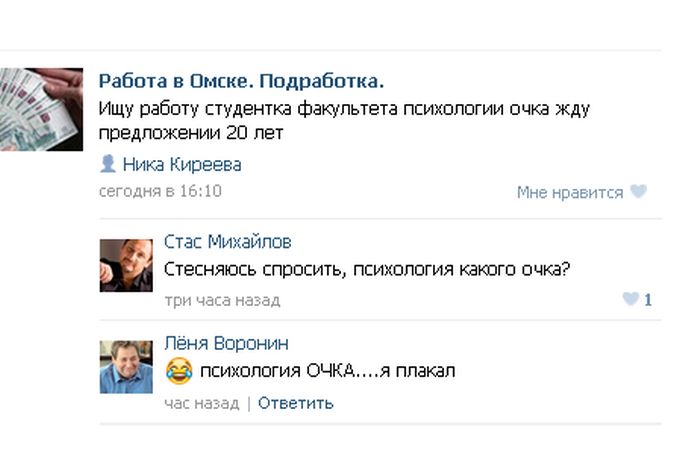Open Ника Киреева's profile link
Screen dimensions: 680x457
click(181, 164)
